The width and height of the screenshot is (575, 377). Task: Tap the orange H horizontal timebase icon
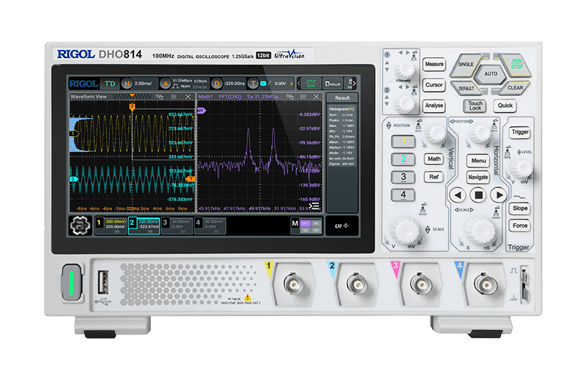pos(127,84)
